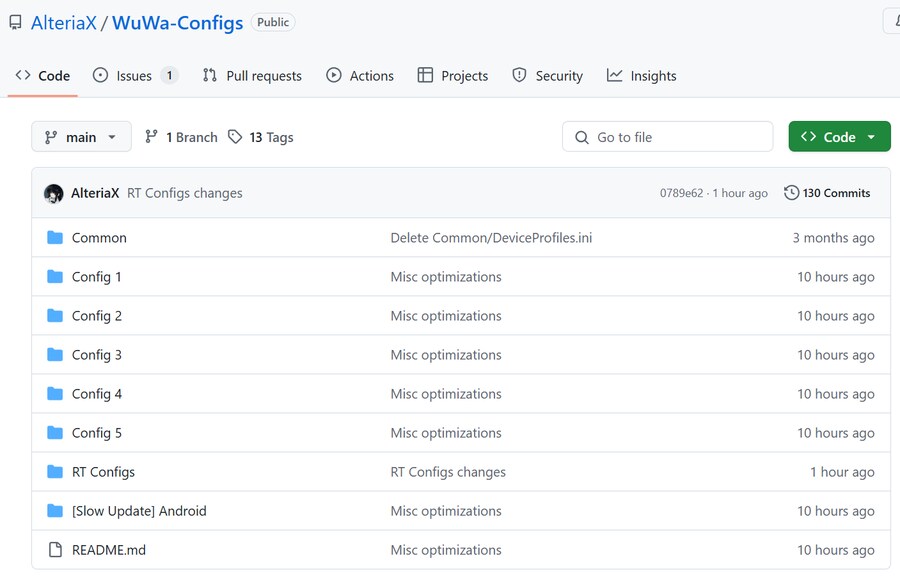Open the WuWa-Configs repository link
This screenshot has height=579, width=900.
point(177,22)
